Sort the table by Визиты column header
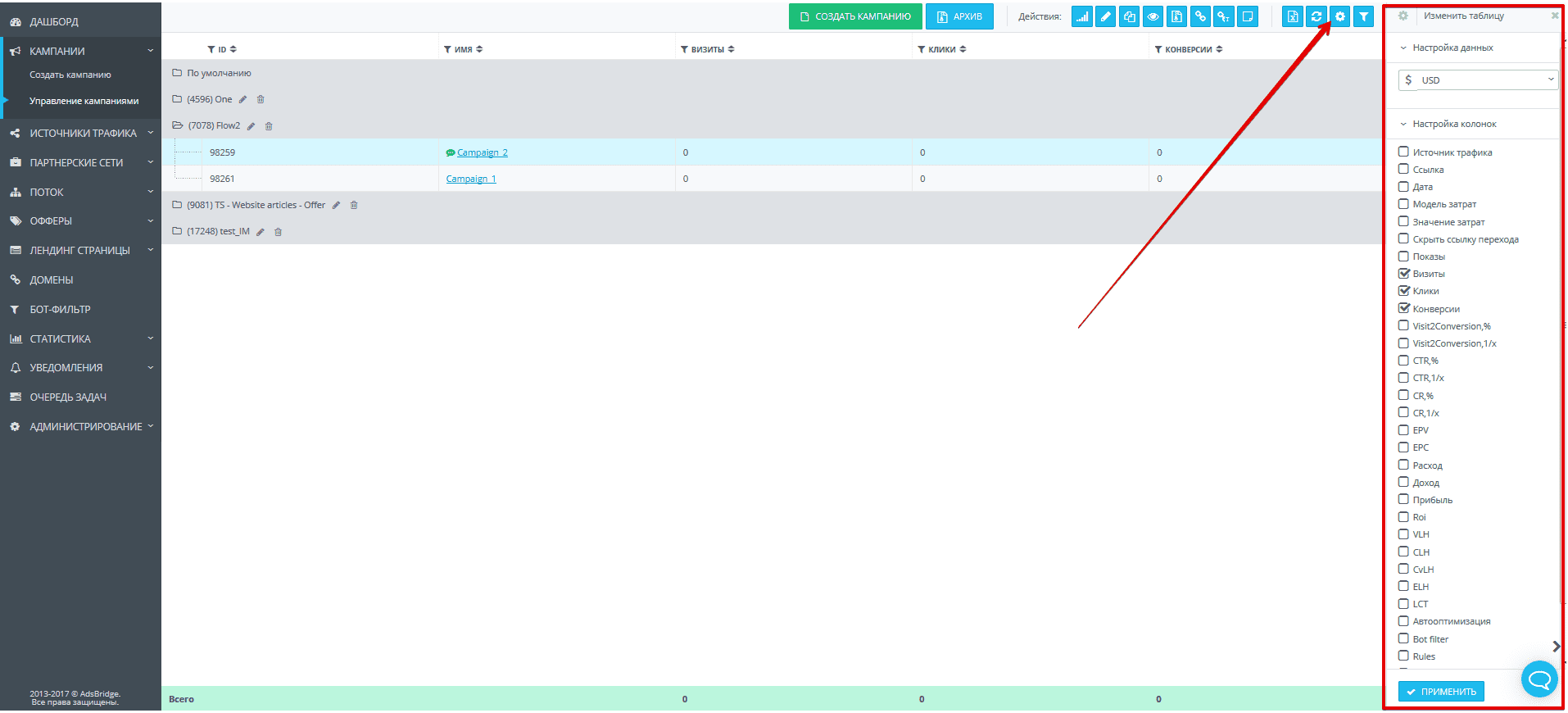 pyautogui.click(x=708, y=49)
